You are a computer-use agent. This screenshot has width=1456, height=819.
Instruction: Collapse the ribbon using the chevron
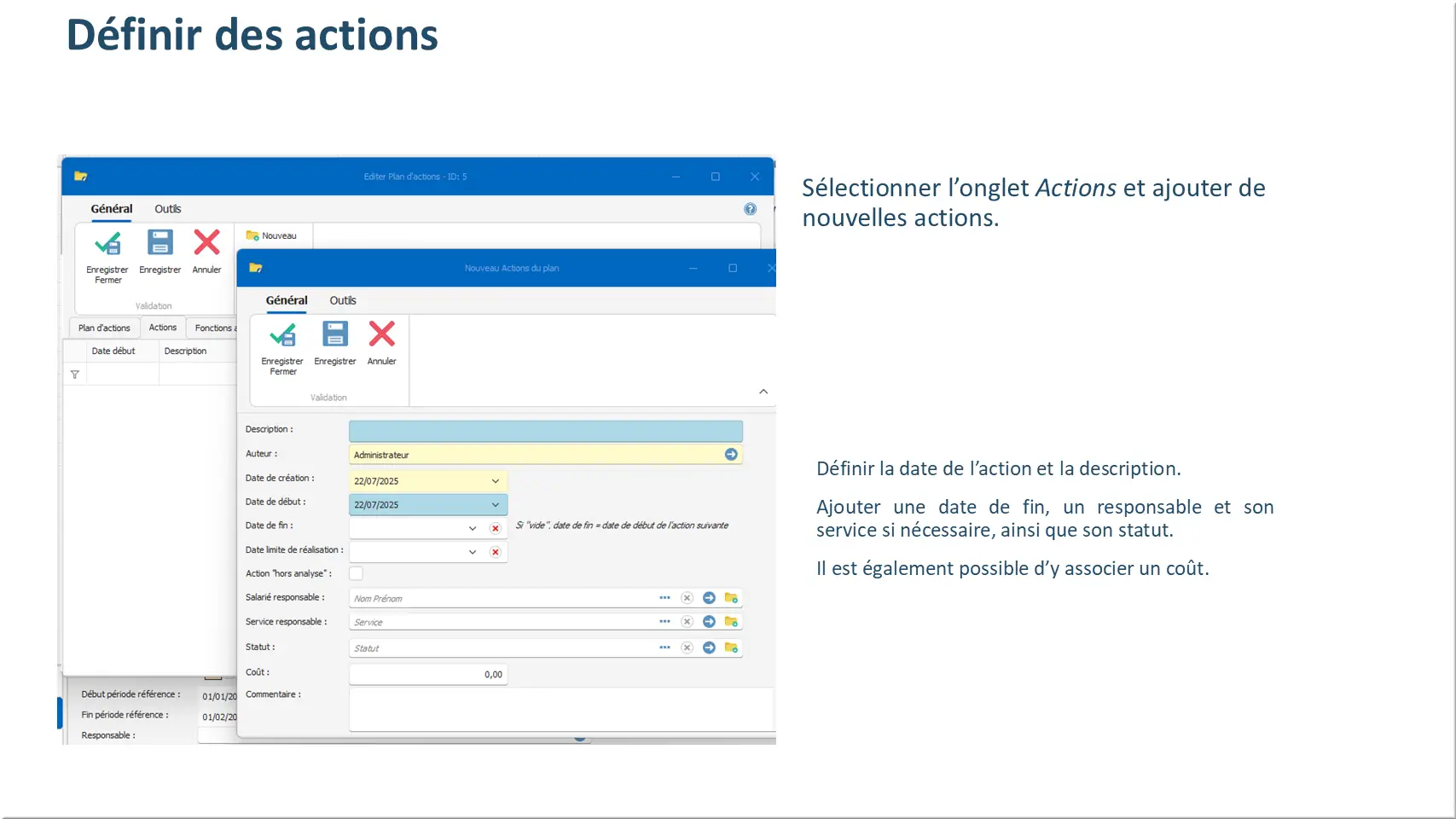tap(763, 392)
